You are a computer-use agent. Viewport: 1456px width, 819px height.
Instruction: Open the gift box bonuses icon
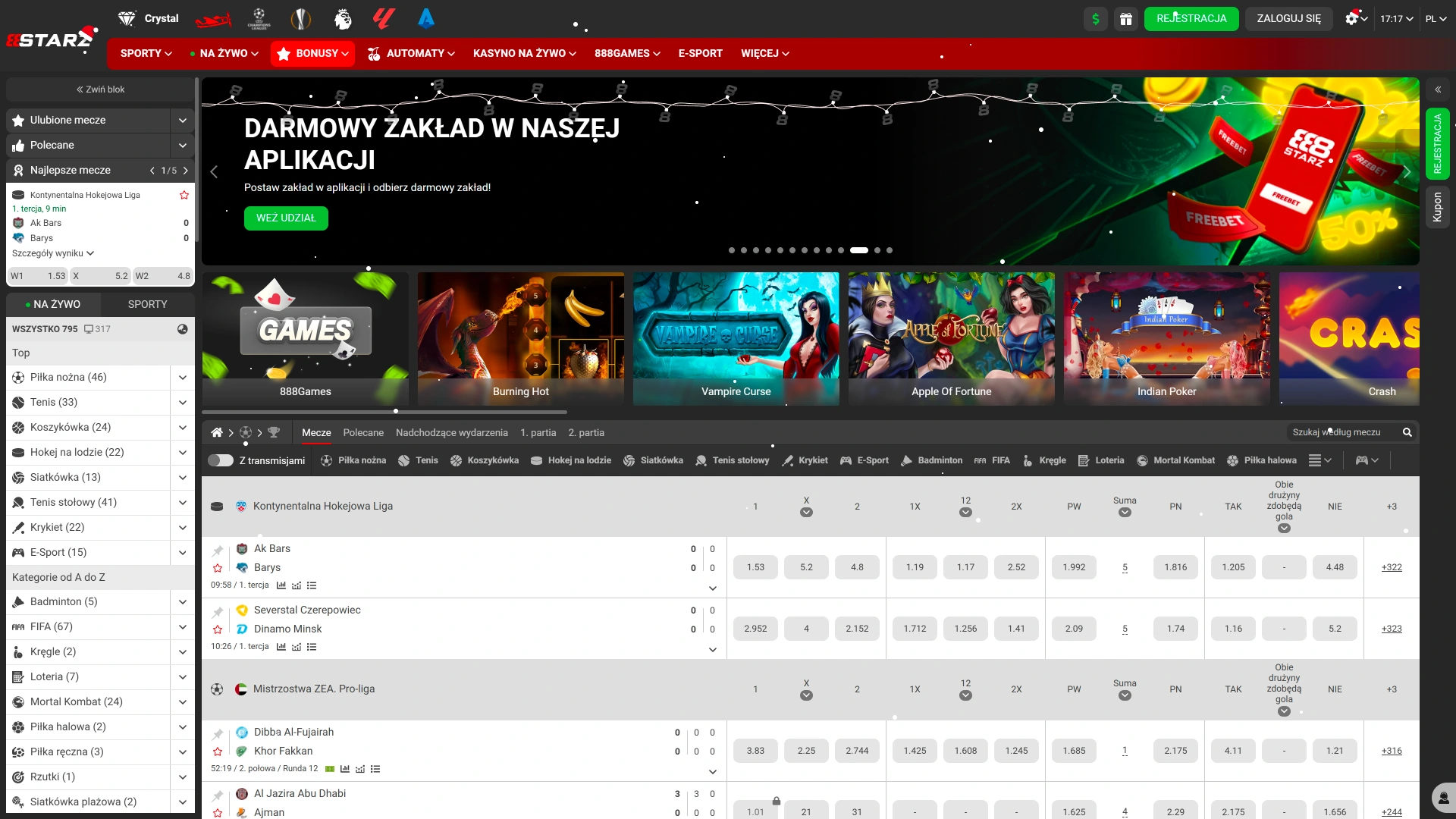tap(1126, 19)
